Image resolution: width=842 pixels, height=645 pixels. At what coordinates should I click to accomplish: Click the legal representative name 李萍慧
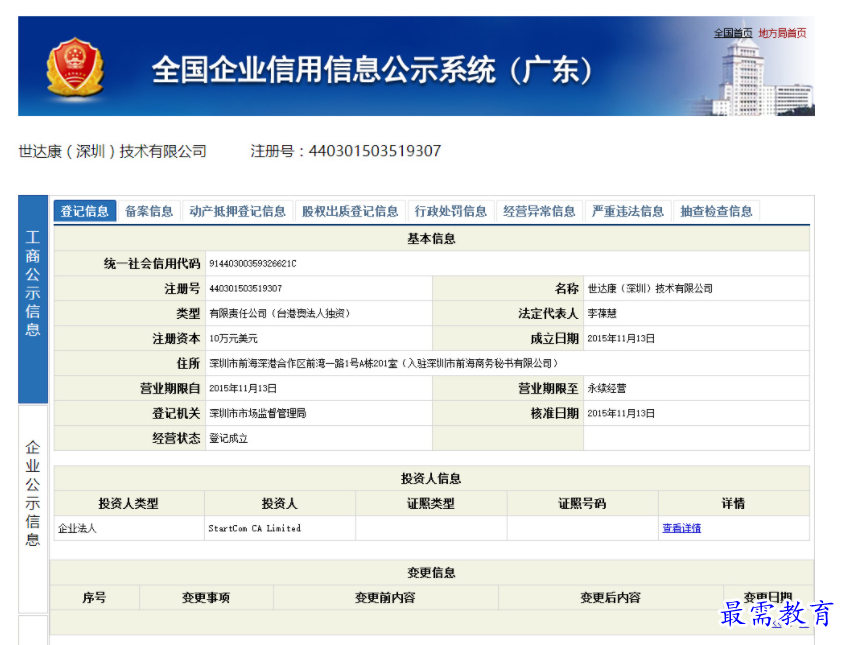point(602,313)
